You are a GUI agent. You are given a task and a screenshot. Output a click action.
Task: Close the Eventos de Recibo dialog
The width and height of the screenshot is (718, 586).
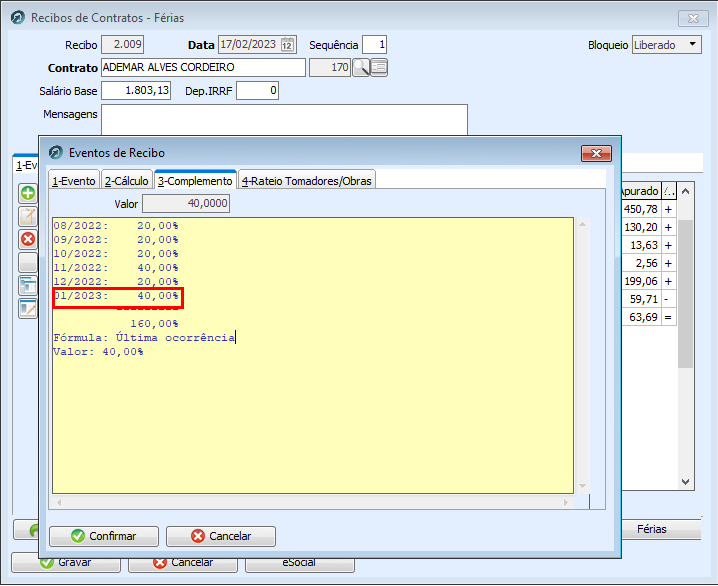[x=596, y=153]
